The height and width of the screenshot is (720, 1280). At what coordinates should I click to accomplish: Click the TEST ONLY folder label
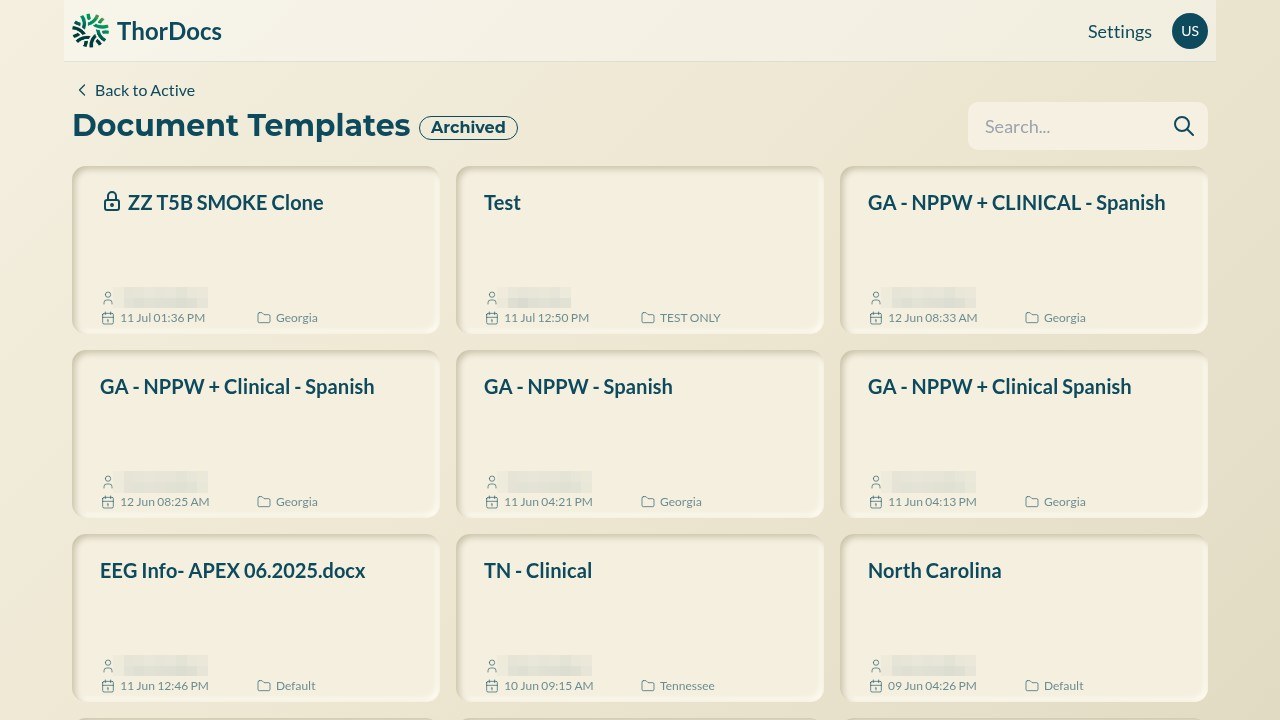(x=690, y=318)
